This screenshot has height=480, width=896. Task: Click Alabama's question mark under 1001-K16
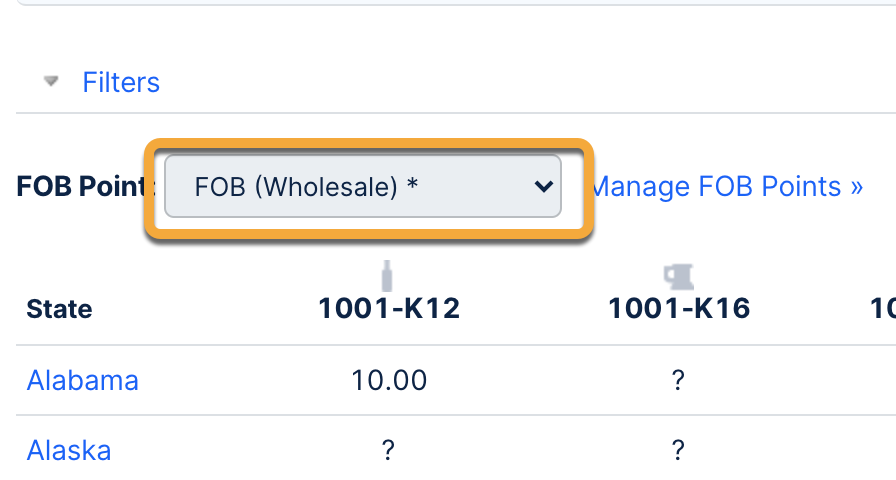tap(679, 380)
